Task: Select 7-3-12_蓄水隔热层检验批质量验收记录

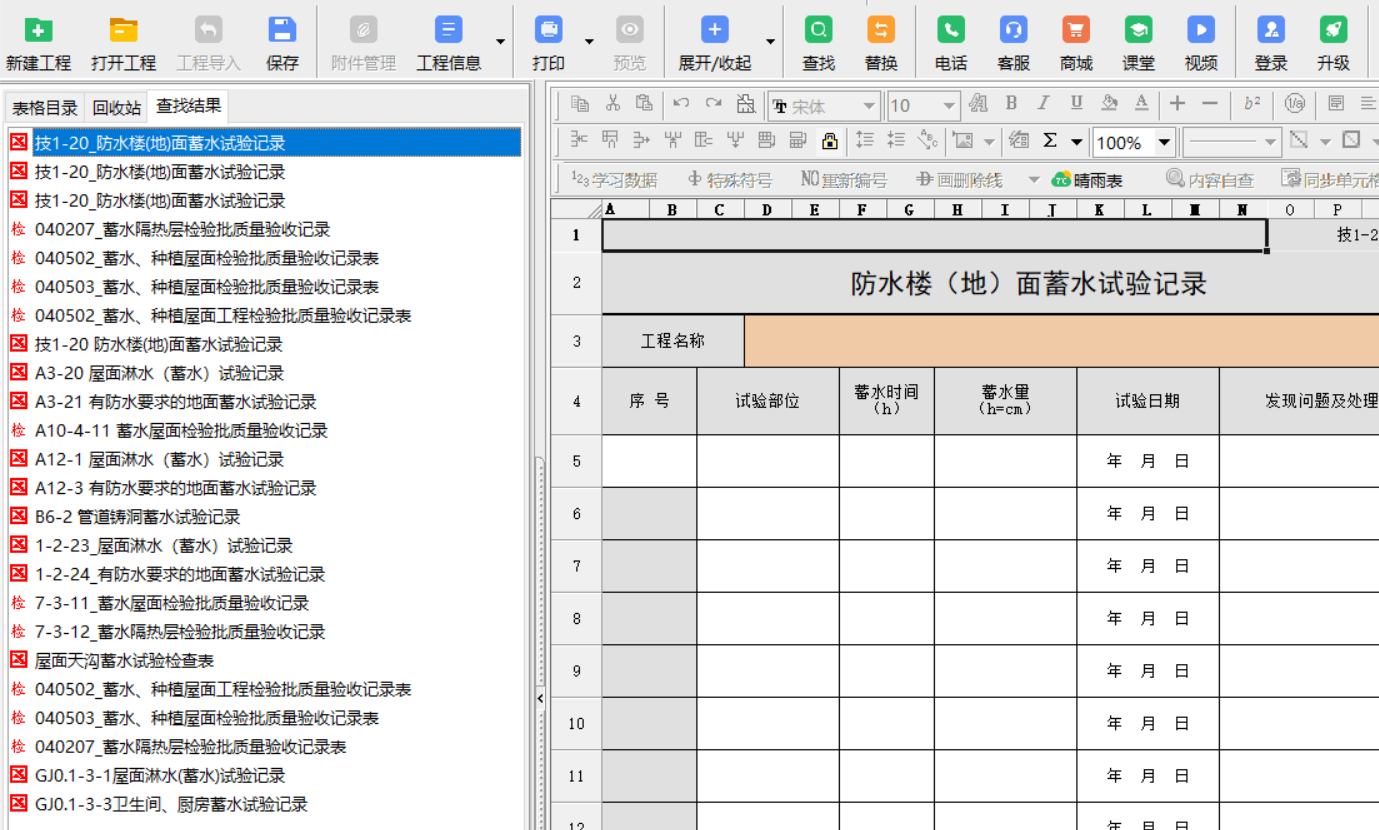Action: 180,632
